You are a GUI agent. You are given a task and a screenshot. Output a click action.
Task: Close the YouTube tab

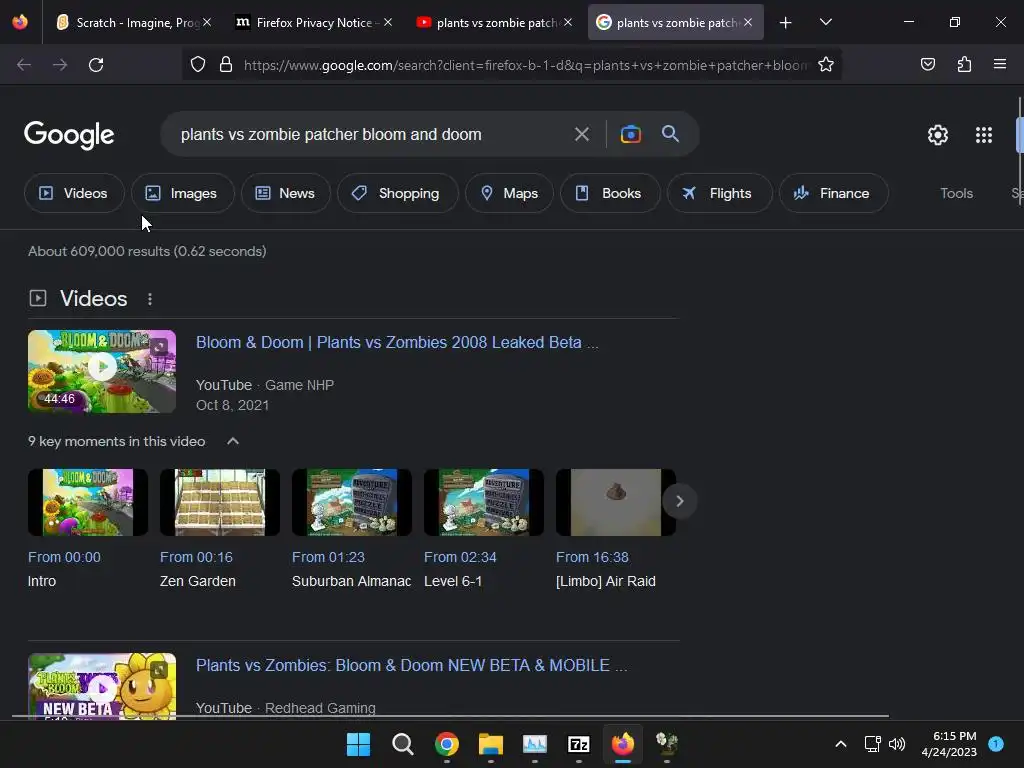(568, 22)
